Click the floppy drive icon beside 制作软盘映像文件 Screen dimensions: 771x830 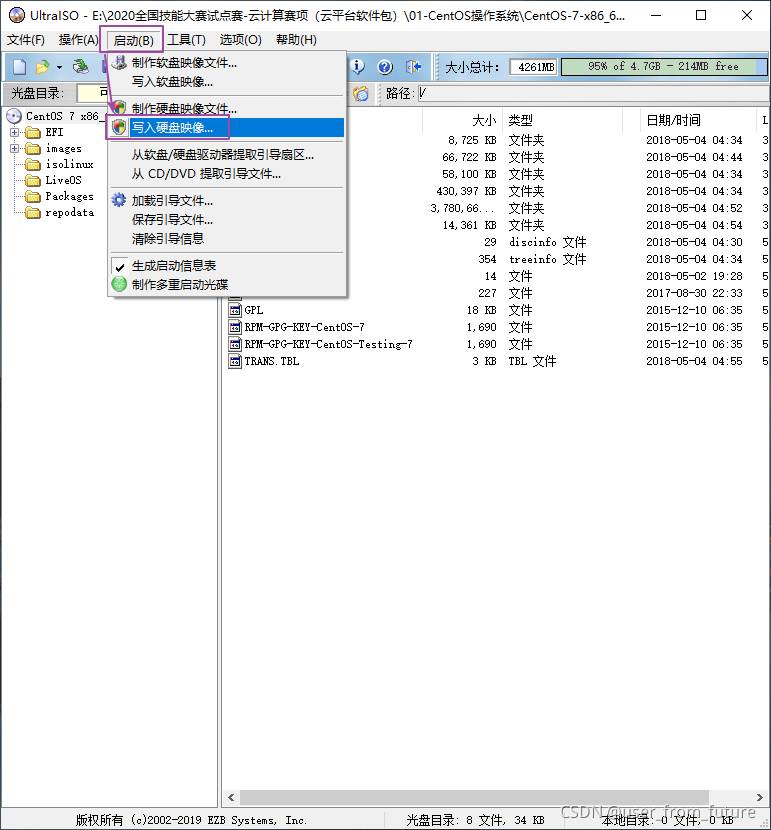(119, 63)
